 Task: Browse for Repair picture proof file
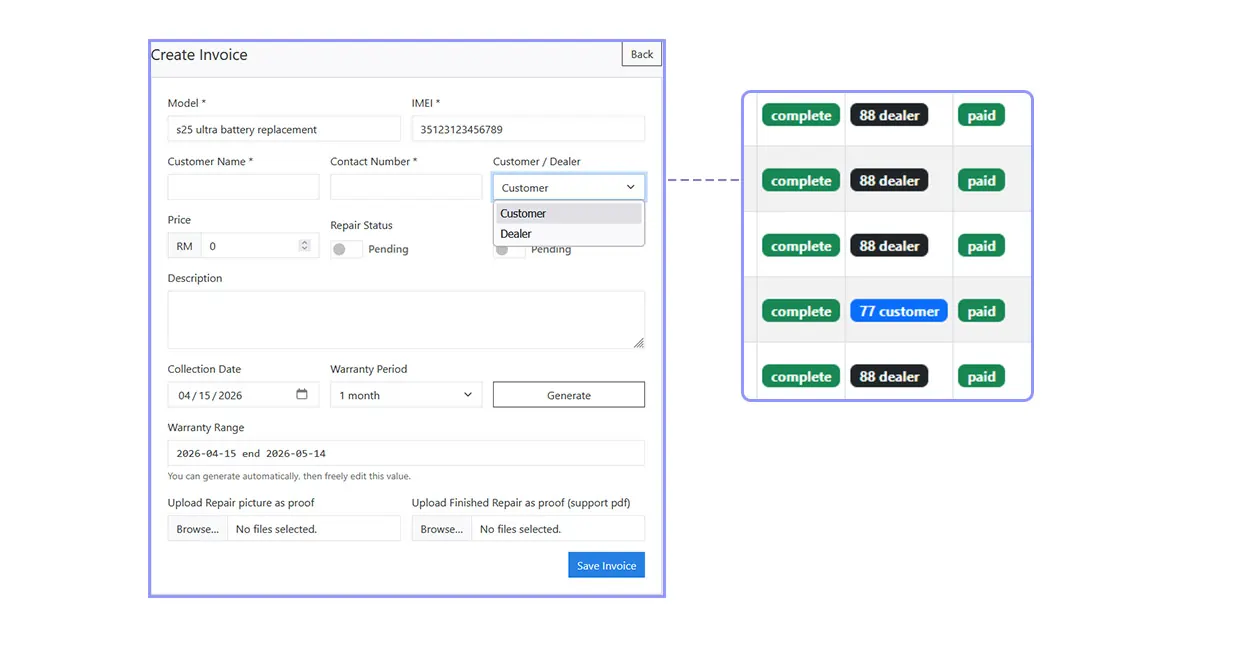coord(197,529)
